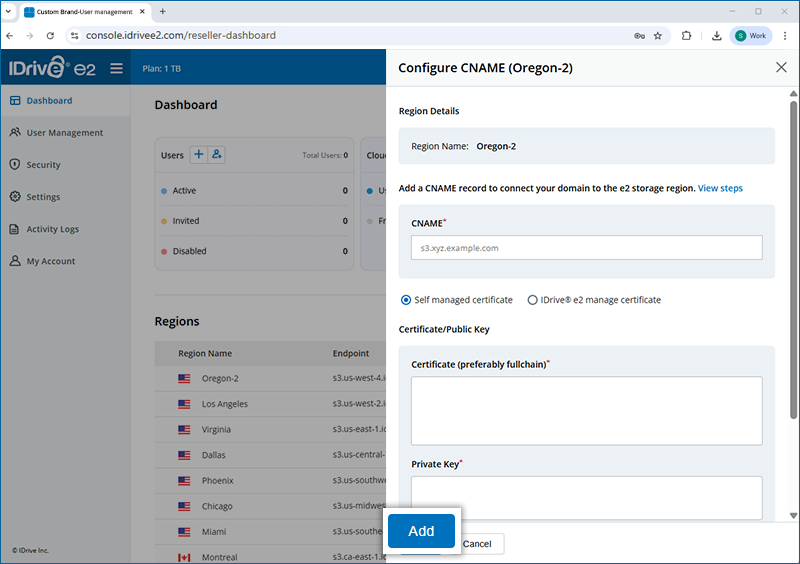800x564 pixels.
Task: Click the address bar URL
Action: pos(181,35)
